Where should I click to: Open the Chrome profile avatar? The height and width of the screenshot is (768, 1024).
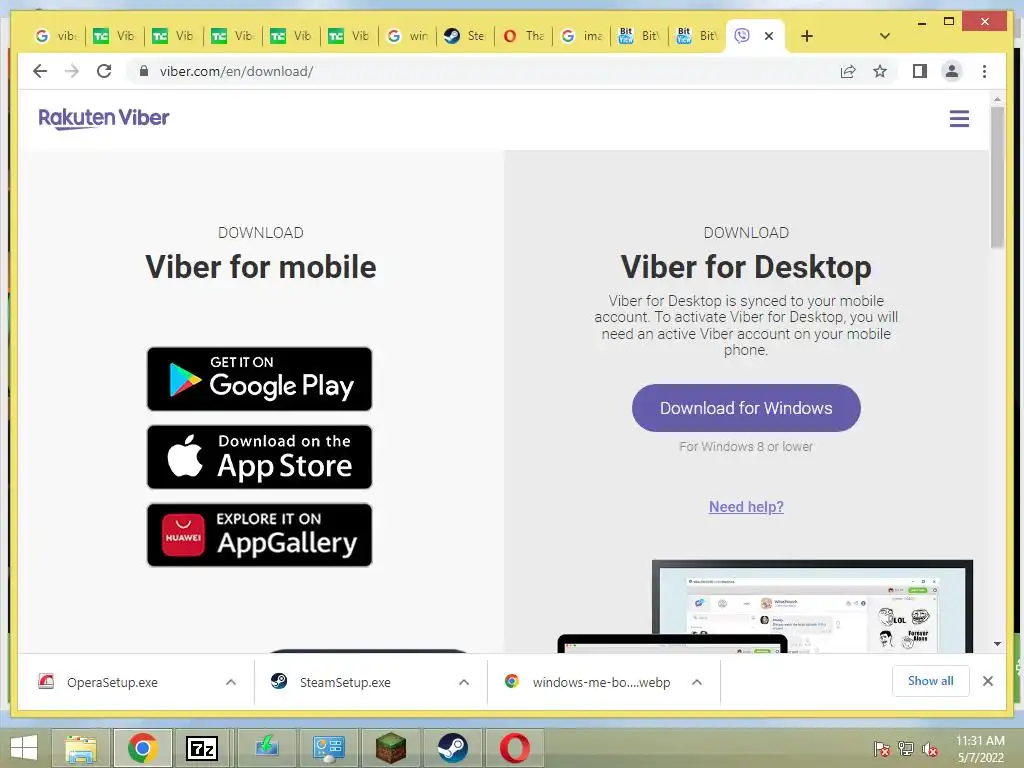(952, 71)
